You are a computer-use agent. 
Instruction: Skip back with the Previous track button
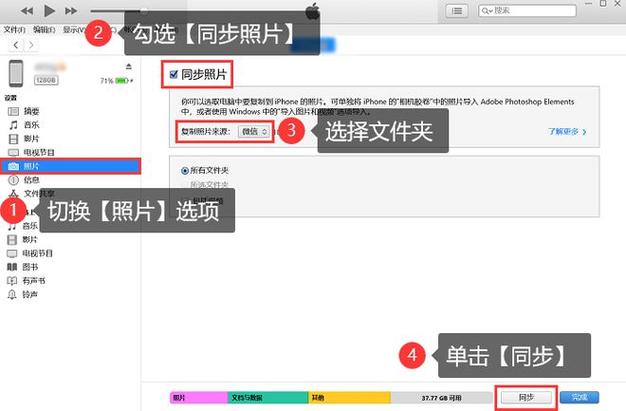pos(26,10)
